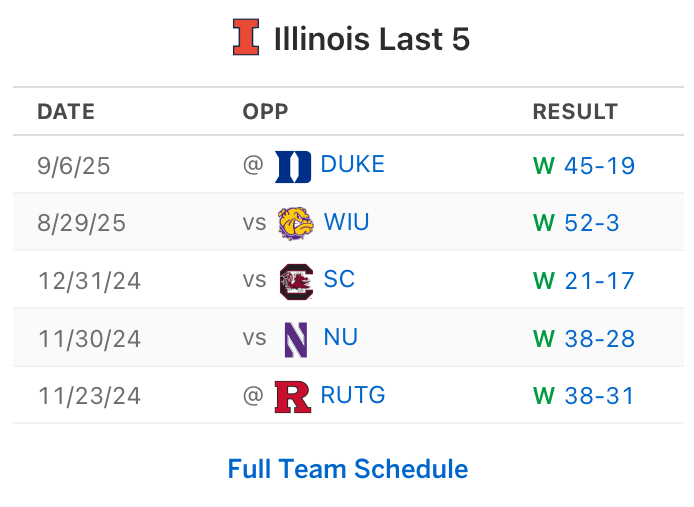The width and height of the screenshot is (694, 507).
Task: View the 38-31 game result
Action: (599, 397)
